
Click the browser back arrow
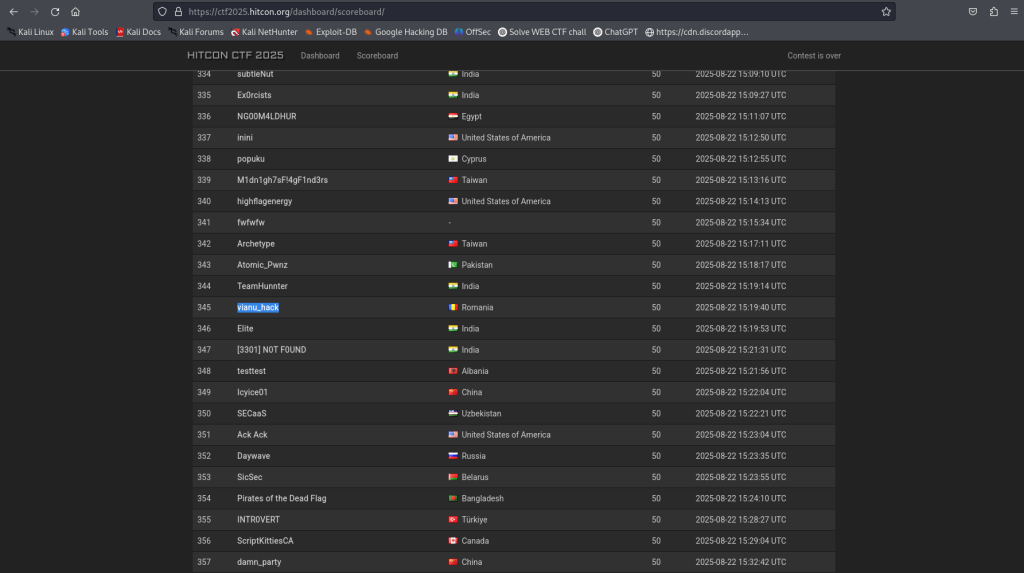tap(13, 11)
